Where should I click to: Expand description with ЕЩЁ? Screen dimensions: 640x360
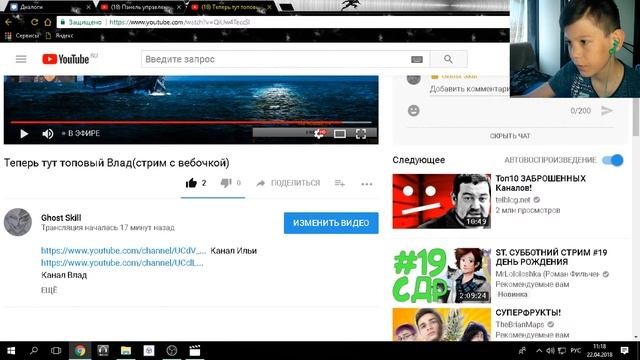pyautogui.click(x=49, y=290)
